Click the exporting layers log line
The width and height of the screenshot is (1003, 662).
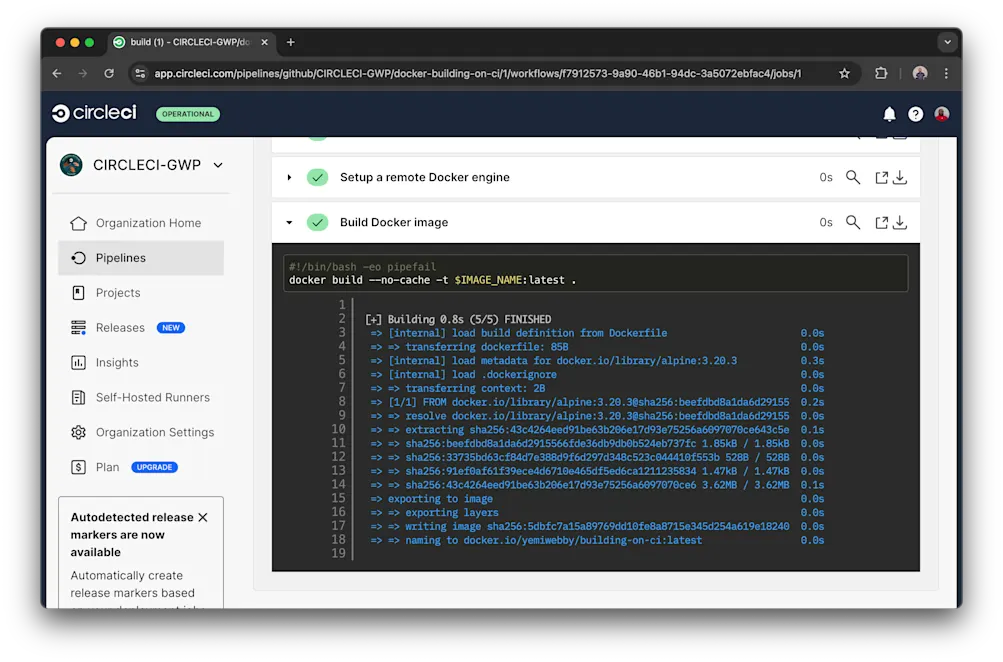coord(434,512)
